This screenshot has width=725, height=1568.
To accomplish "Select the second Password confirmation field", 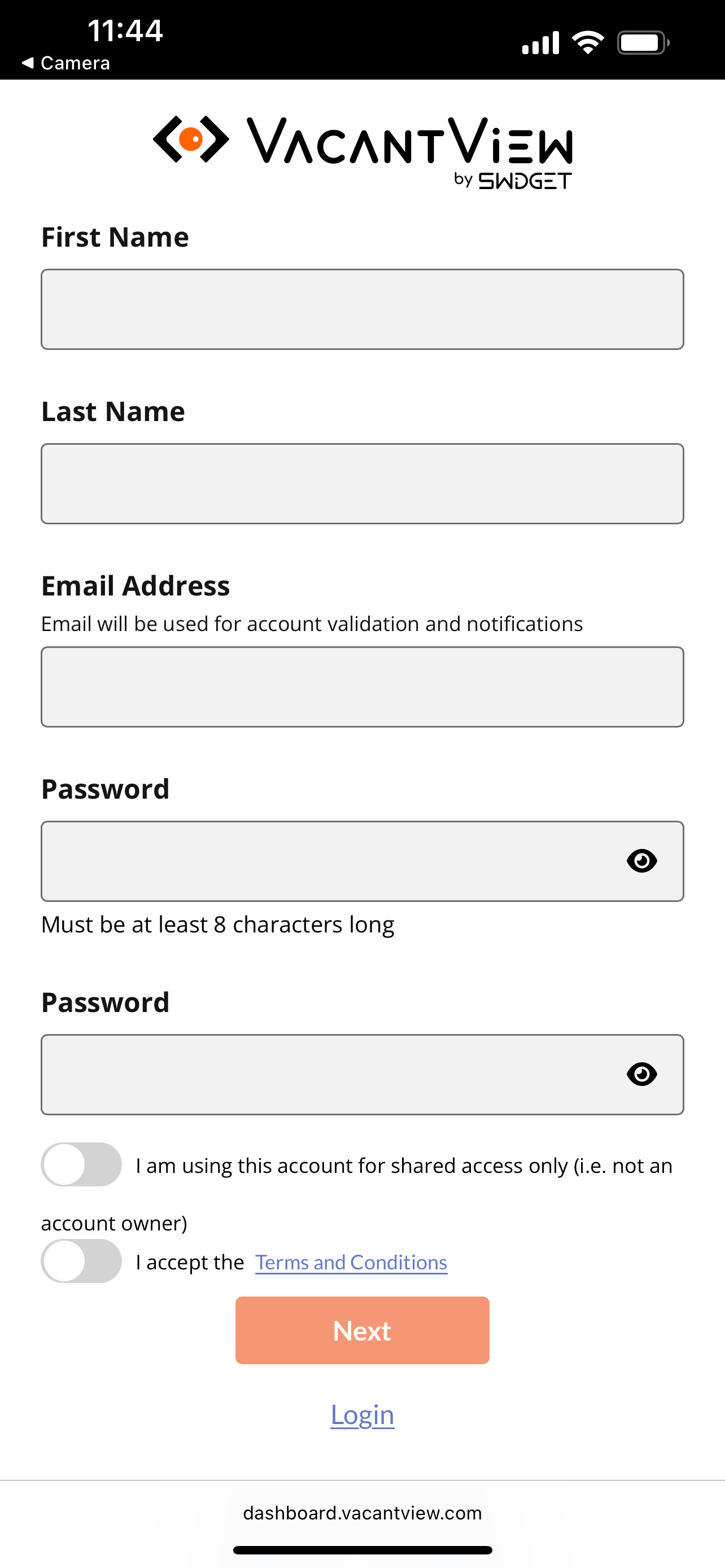I will (362, 1074).
